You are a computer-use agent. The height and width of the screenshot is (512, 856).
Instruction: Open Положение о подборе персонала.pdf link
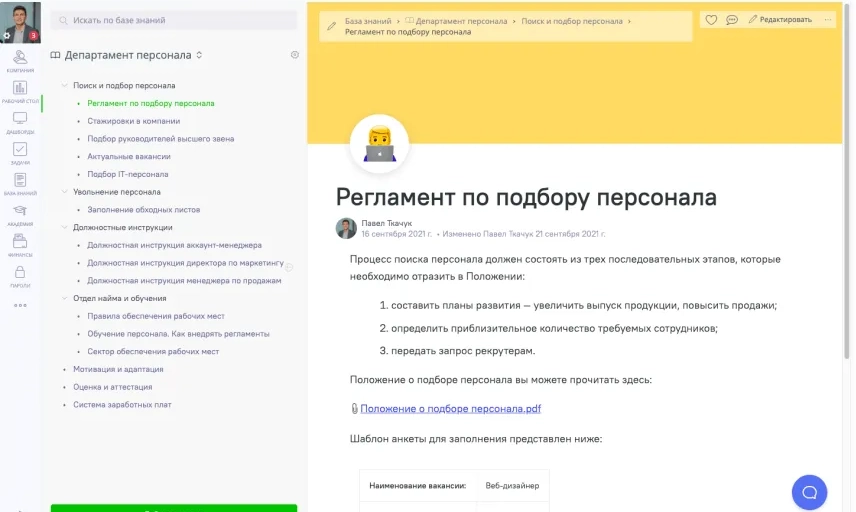(x=450, y=409)
